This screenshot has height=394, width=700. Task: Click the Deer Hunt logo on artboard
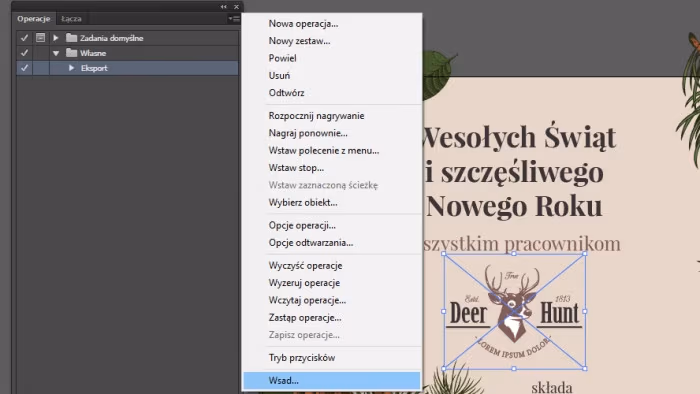[514, 311]
